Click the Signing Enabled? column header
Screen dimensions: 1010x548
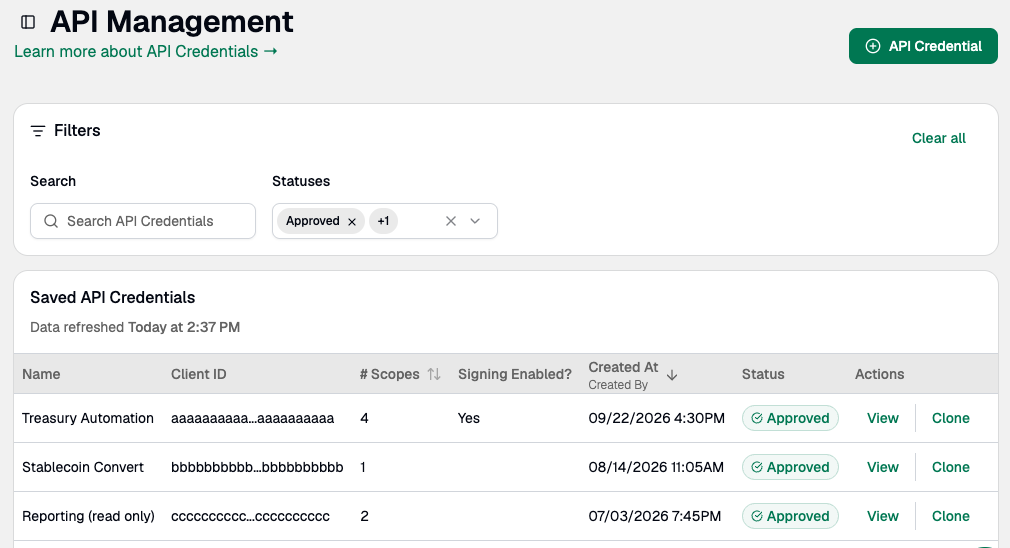point(515,374)
